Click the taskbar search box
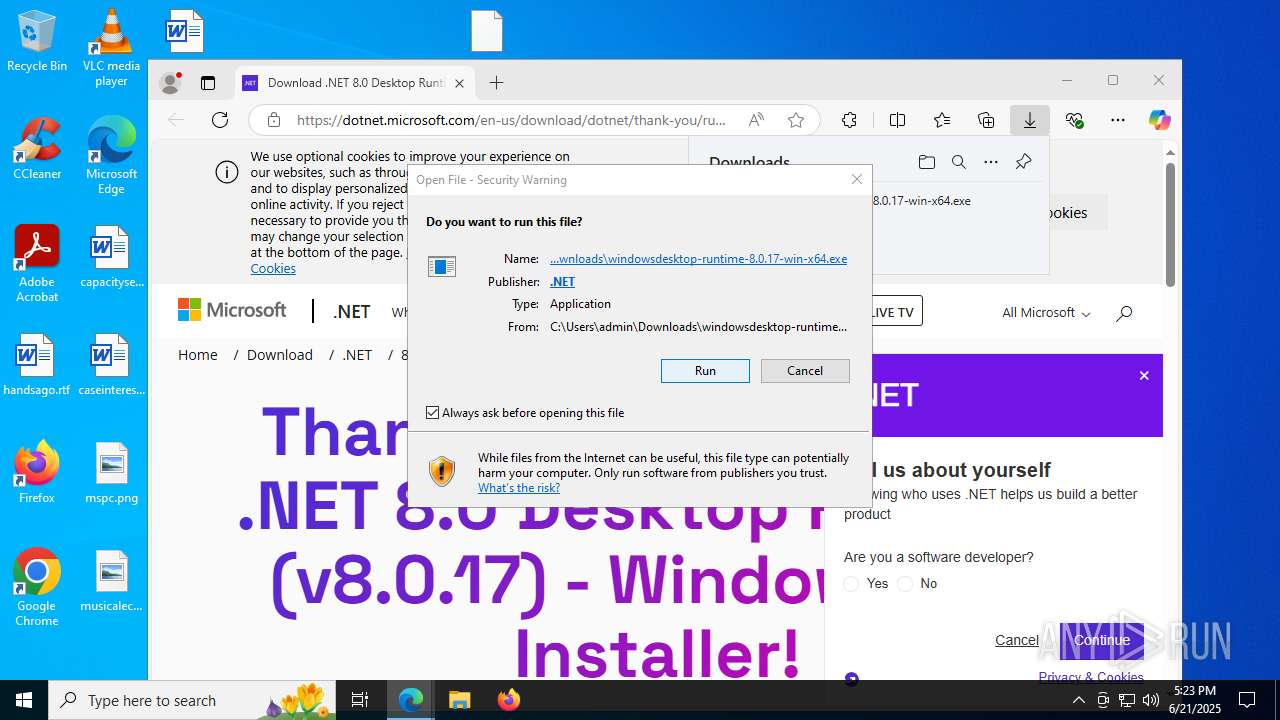1280x720 pixels. [194, 700]
